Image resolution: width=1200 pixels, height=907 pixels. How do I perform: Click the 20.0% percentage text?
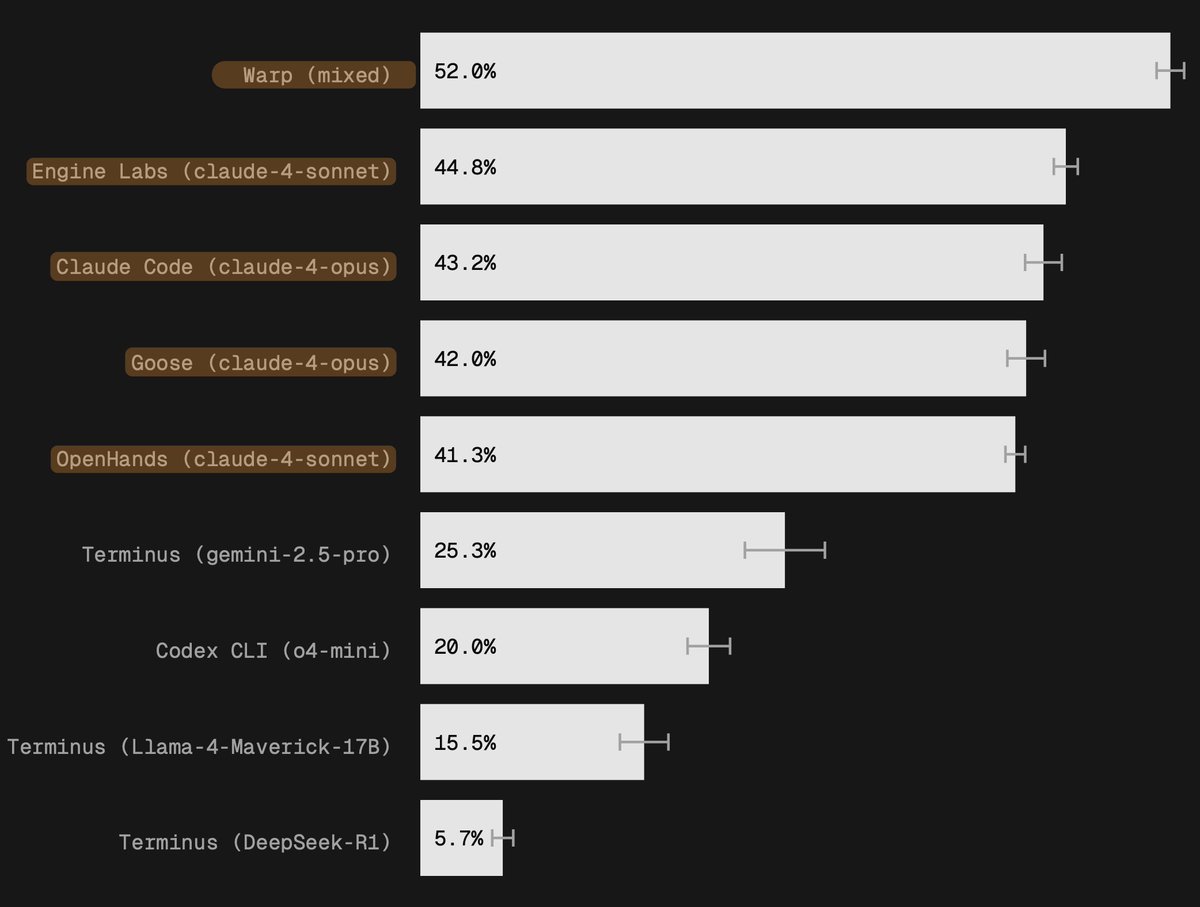(x=465, y=648)
